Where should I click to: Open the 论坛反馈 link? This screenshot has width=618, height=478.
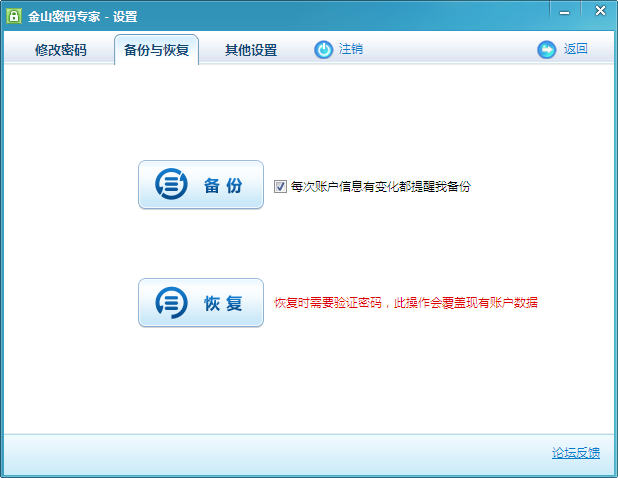click(576, 453)
